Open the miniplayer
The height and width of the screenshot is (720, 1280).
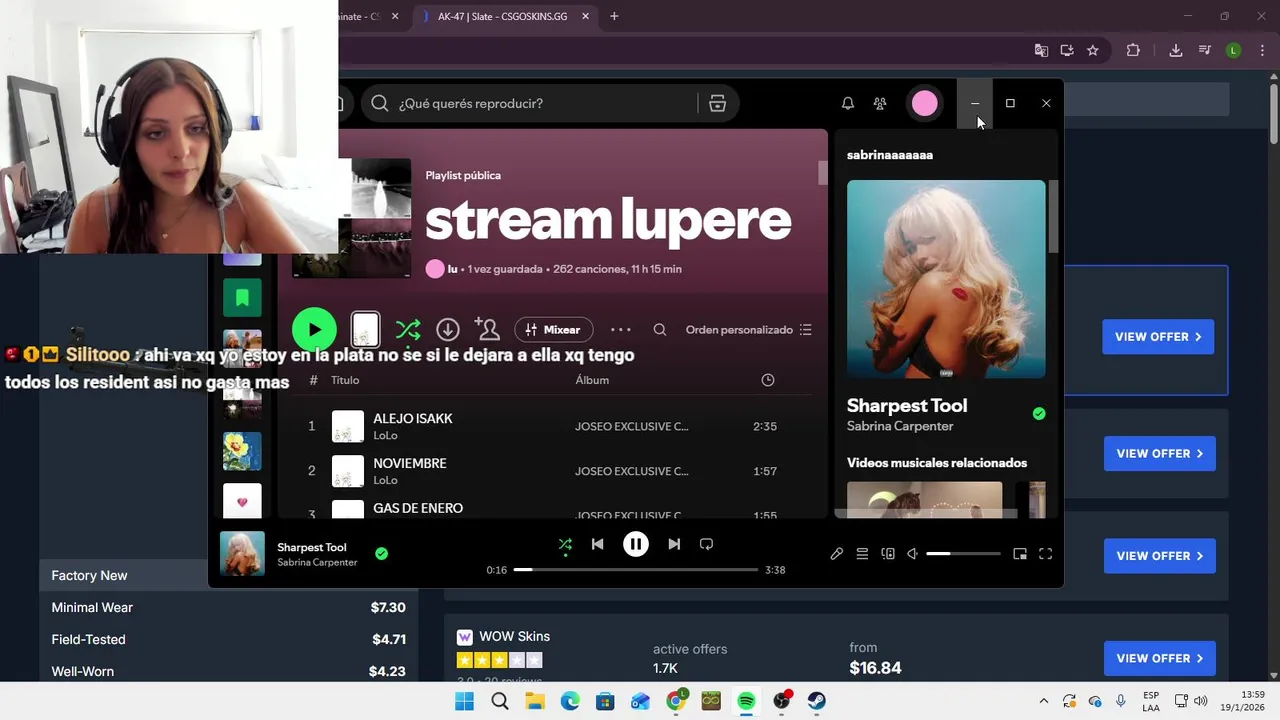[x=1020, y=554]
